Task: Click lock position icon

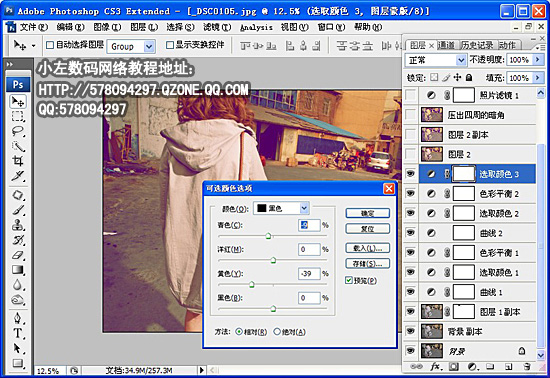Action: (457, 77)
